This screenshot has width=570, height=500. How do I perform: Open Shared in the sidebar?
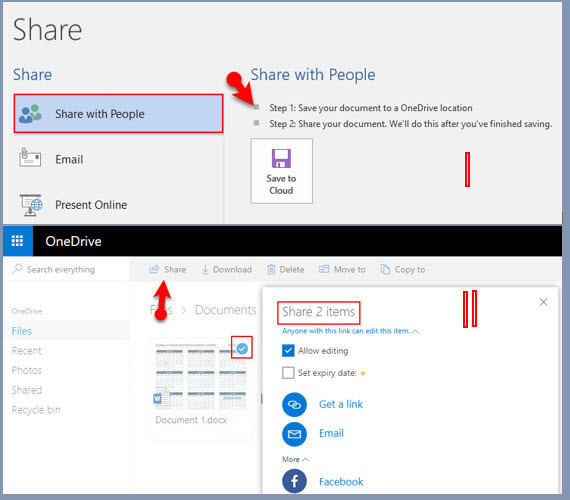27,390
